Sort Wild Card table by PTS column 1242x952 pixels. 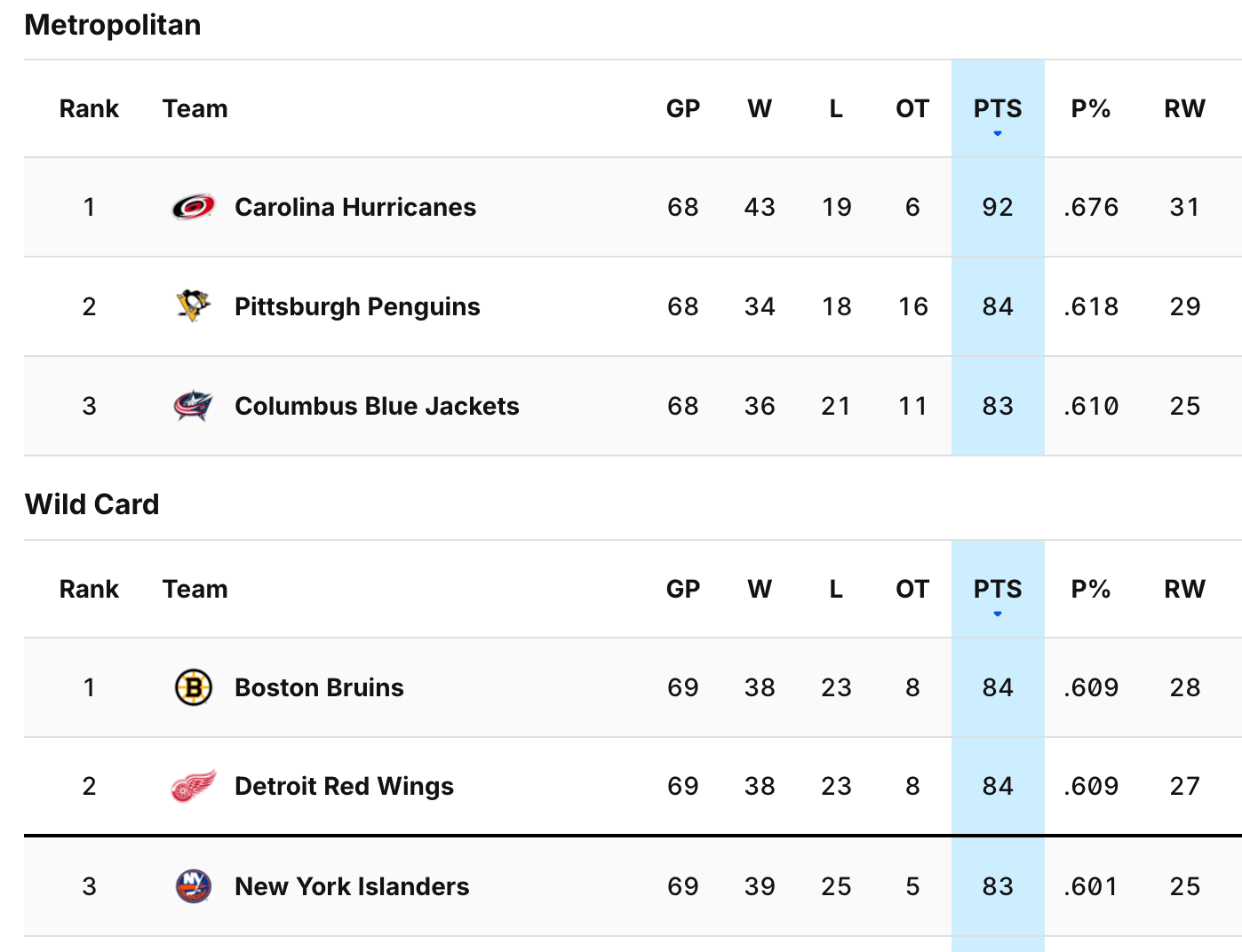click(x=998, y=590)
